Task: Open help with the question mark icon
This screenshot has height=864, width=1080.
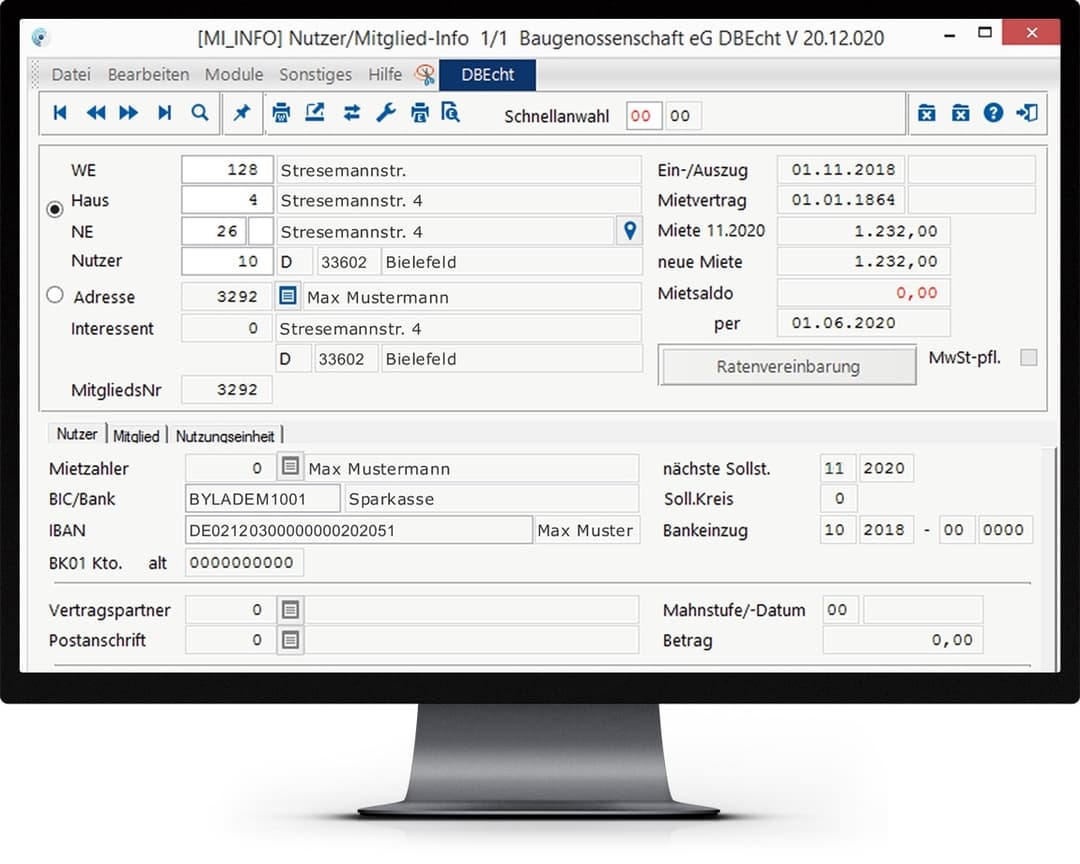Action: [x=993, y=112]
